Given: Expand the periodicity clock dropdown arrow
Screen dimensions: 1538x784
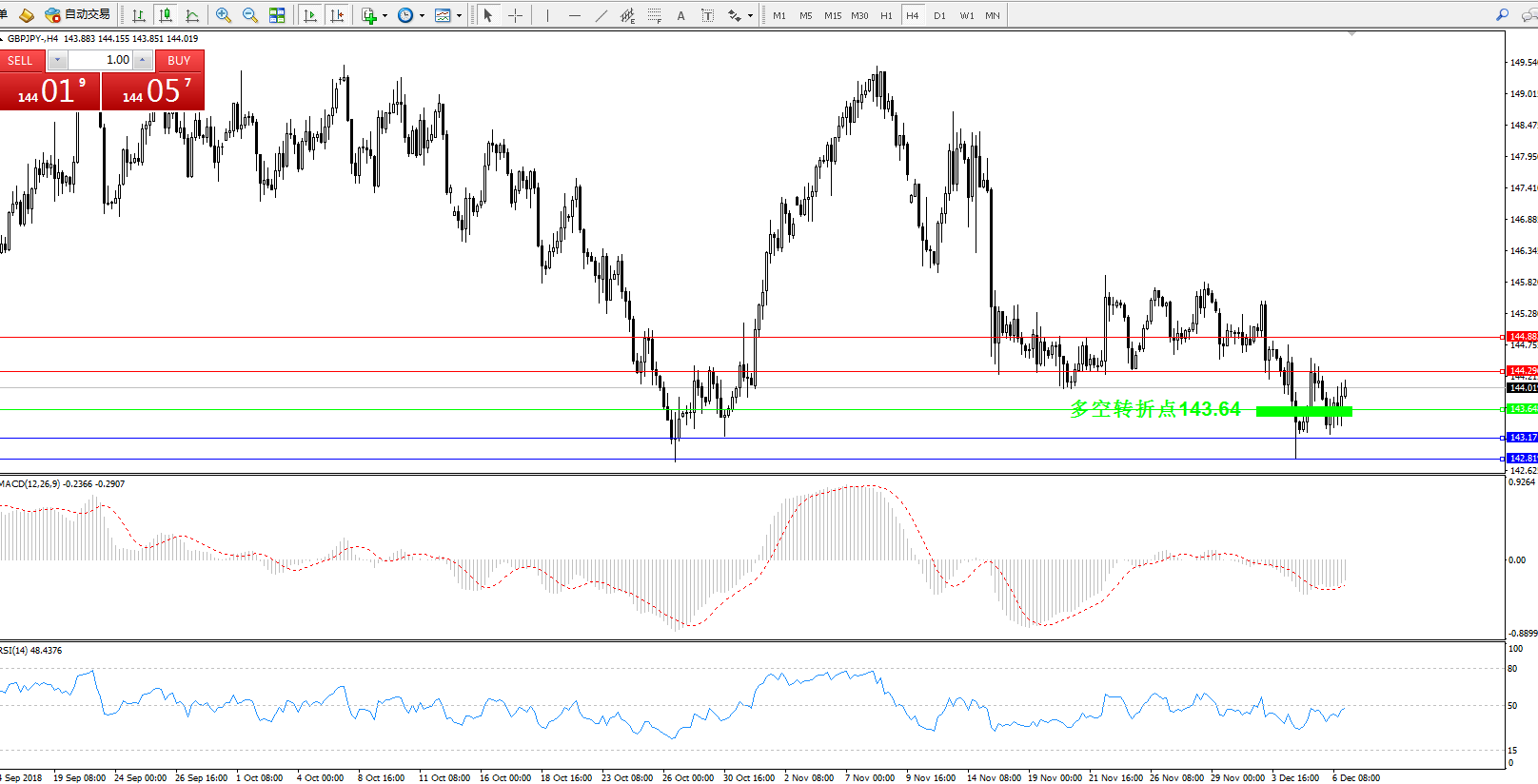Looking at the screenshot, I should (422, 16).
